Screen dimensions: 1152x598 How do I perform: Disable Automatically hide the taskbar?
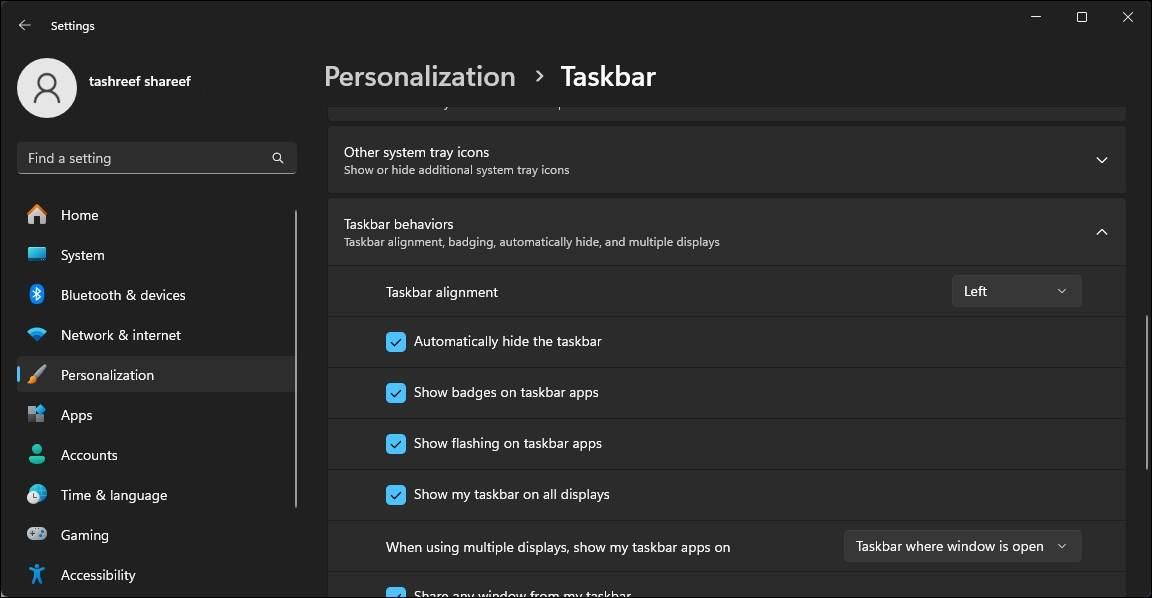[x=395, y=341]
